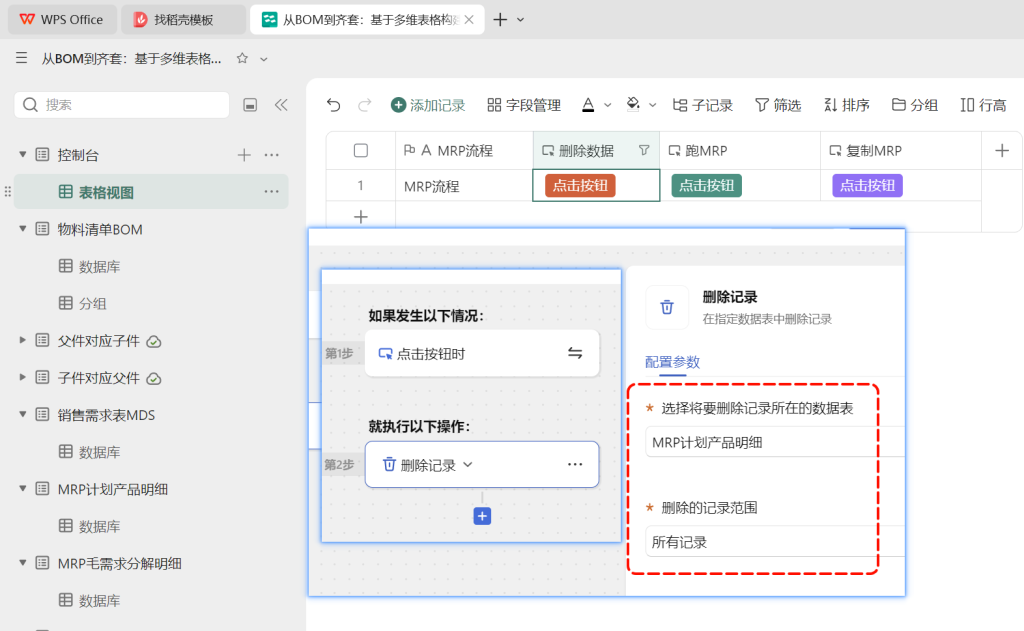Add a new column with plus icon
This screenshot has width=1024, height=631.
tap(1002, 151)
